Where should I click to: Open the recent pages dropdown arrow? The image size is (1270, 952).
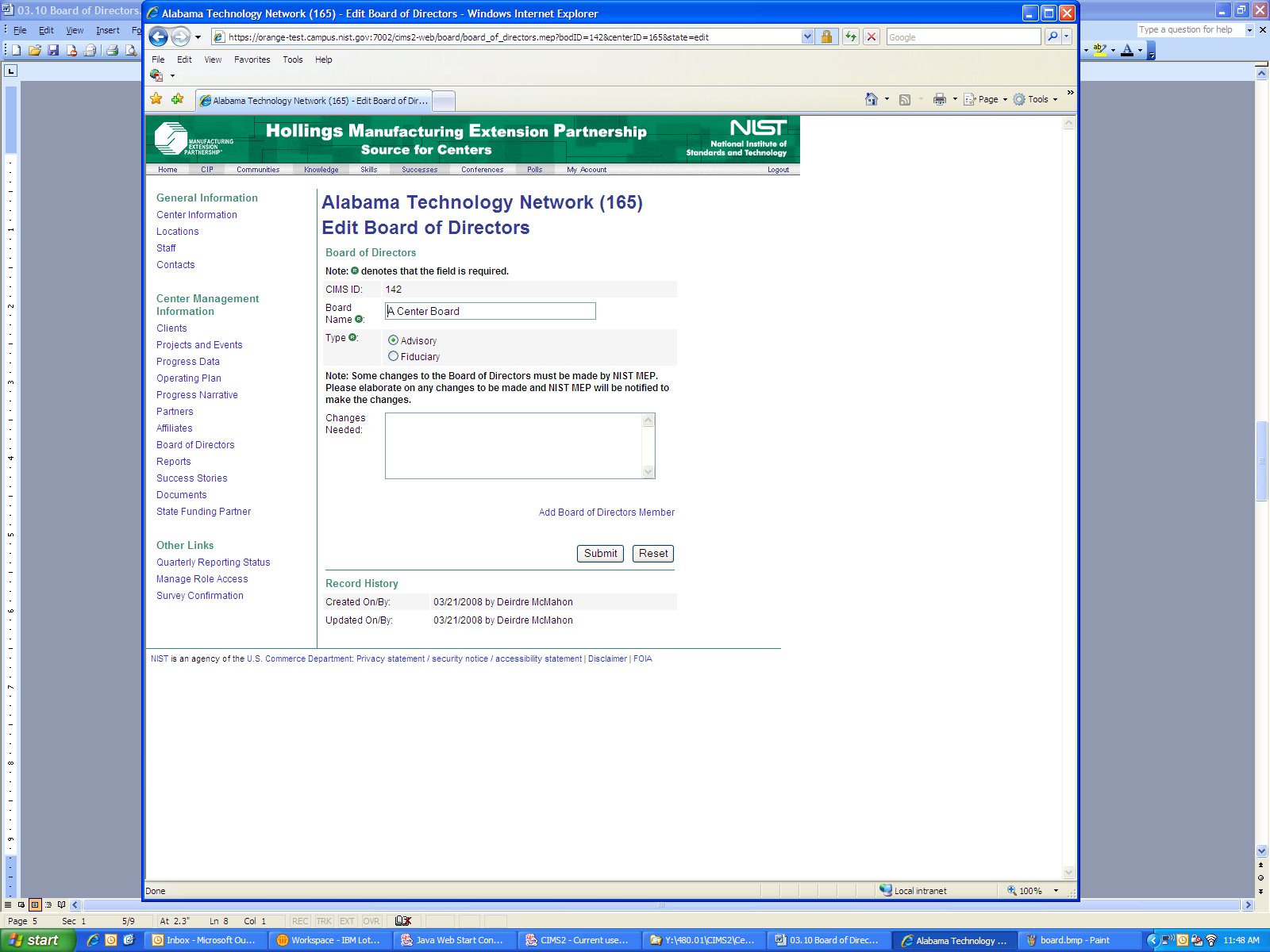pyautogui.click(x=198, y=37)
